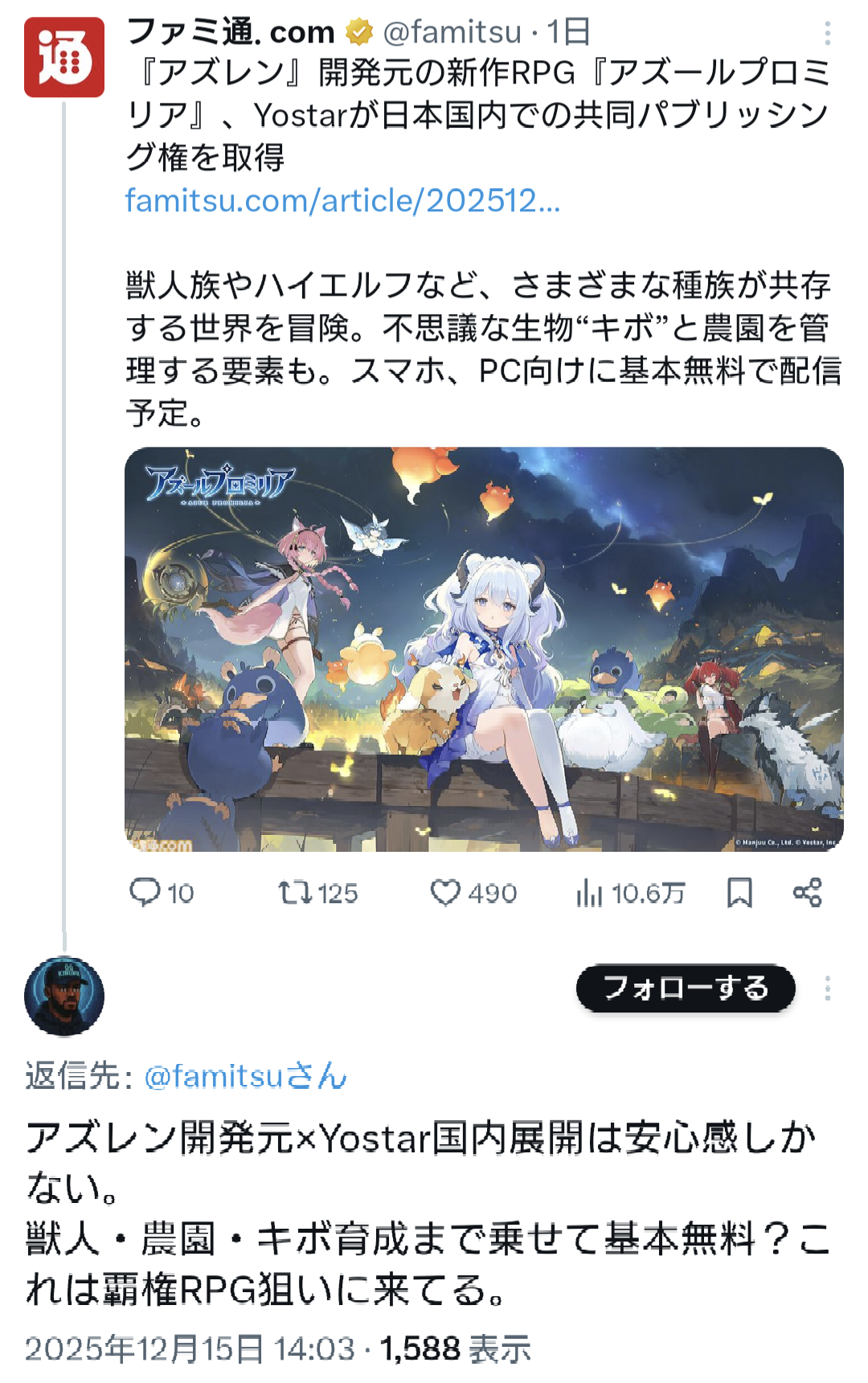This screenshot has height=1383, width=868.
Task: Open the famitsu.com article link
Action: [342, 200]
